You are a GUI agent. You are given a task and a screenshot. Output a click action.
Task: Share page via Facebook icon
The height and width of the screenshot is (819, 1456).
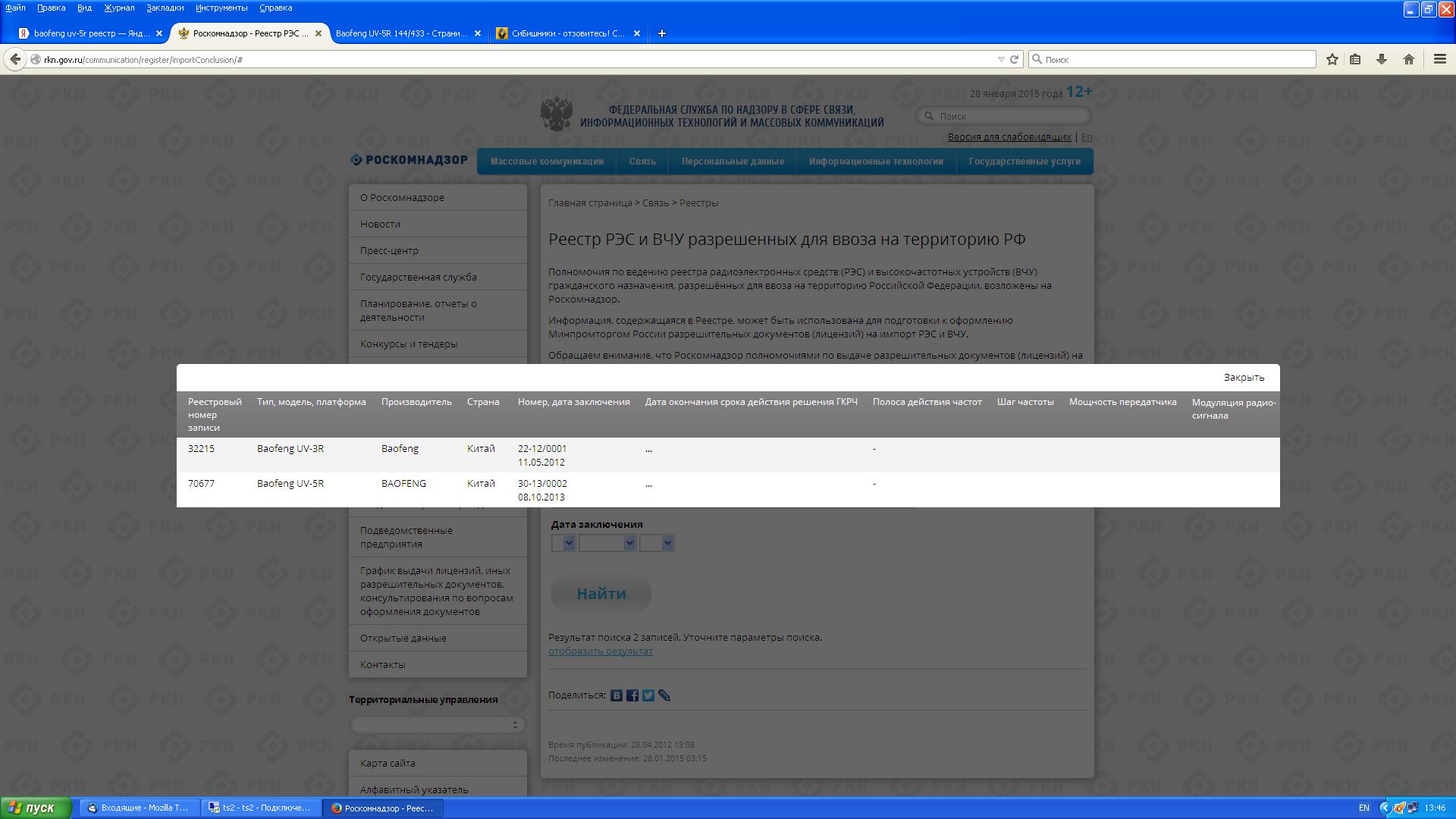(632, 695)
